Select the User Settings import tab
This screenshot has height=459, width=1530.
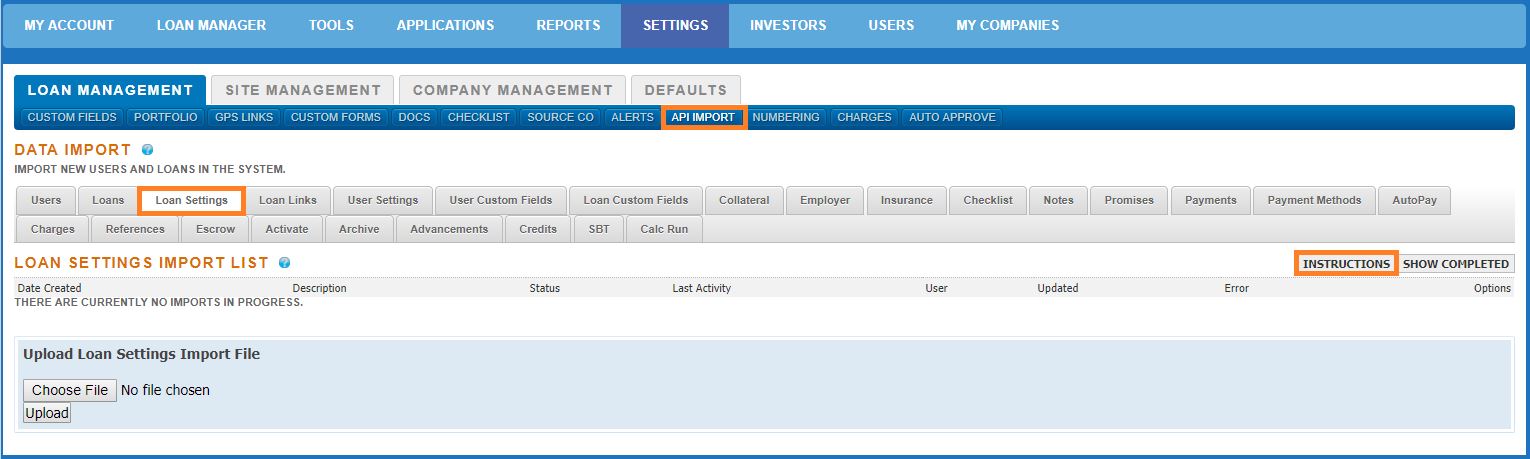pos(383,200)
